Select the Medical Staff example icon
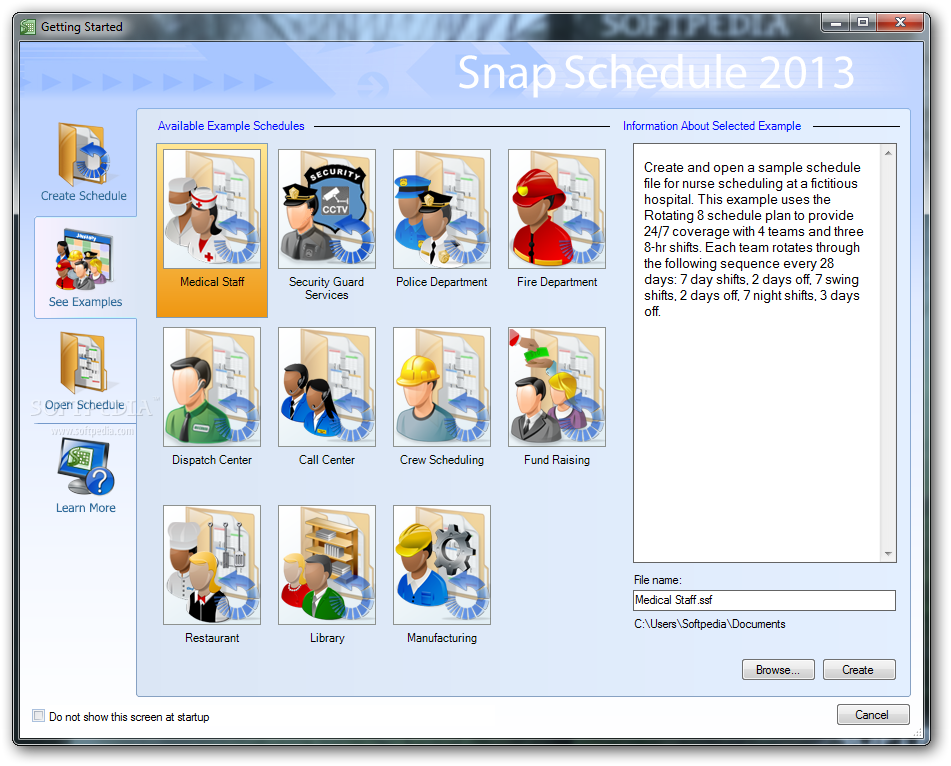This screenshot has height=766, width=951. (x=212, y=209)
